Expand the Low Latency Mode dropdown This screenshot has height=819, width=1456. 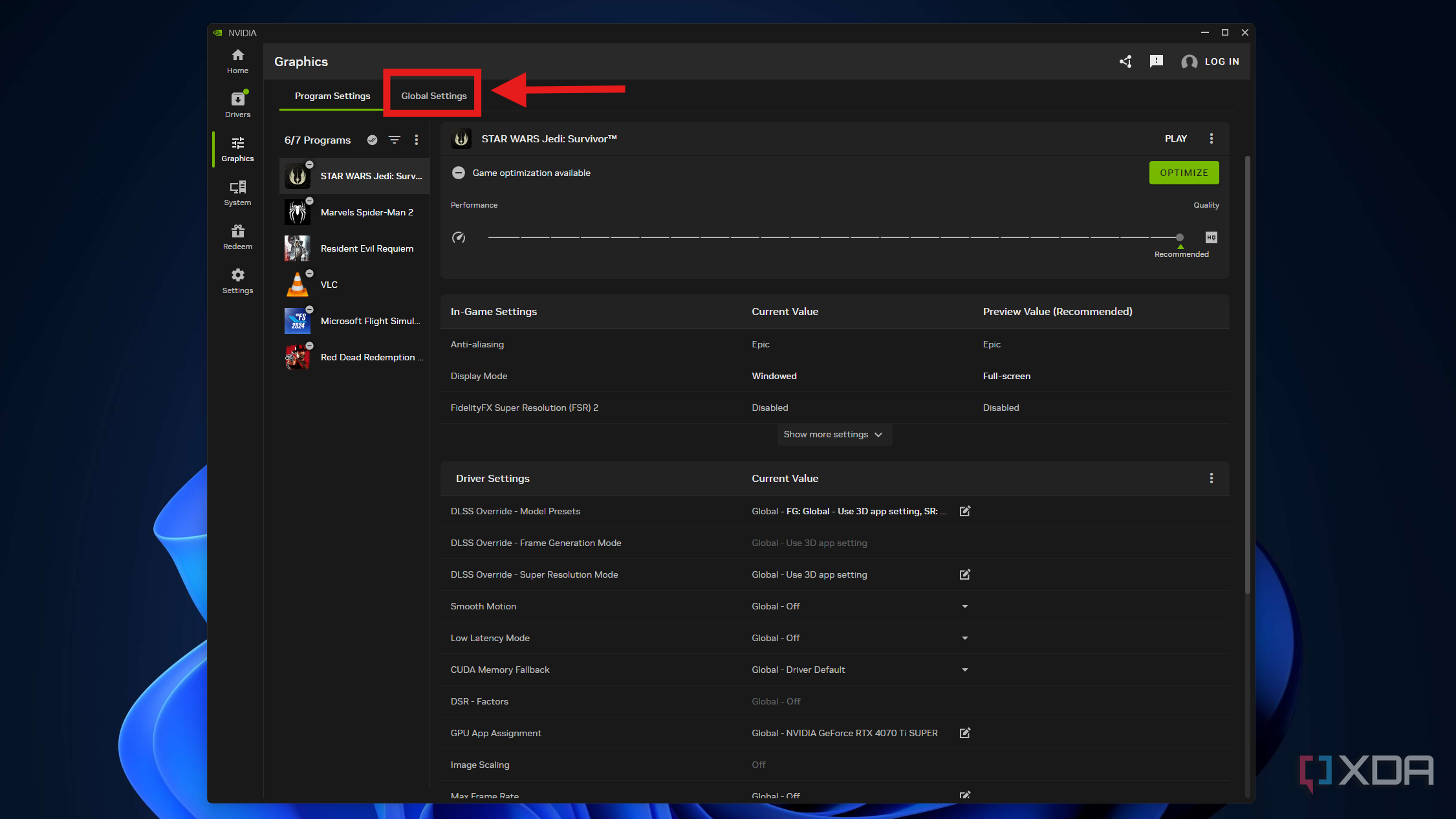[x=965, y=638]
